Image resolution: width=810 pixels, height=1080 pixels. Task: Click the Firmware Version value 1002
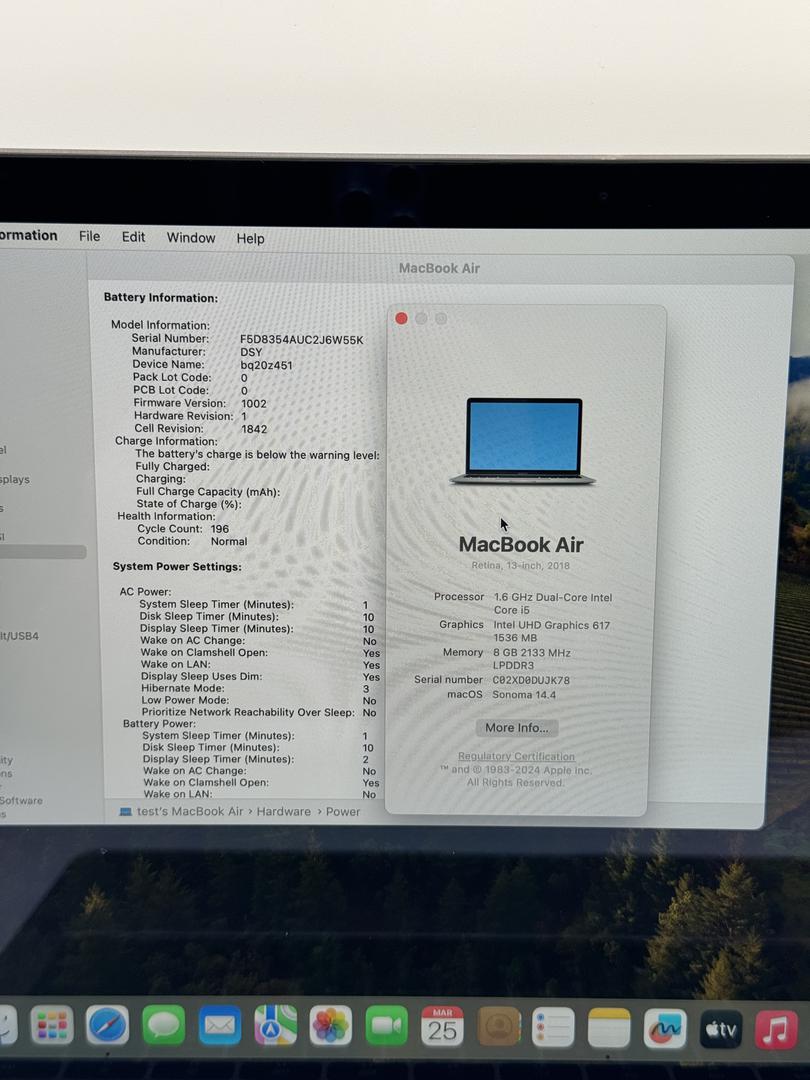click(253, 404)
